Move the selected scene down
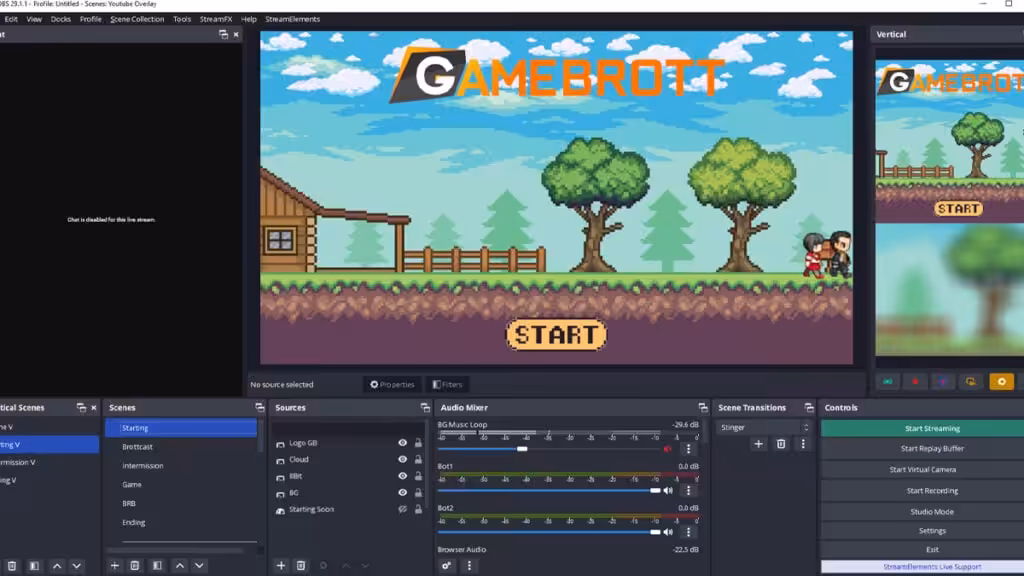 (199, 566)
